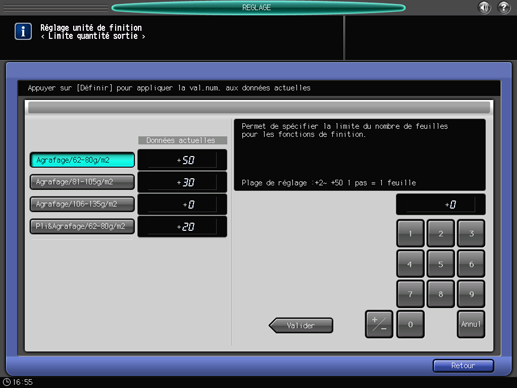Click the 'Limite quantité sortie' heading

93,36
